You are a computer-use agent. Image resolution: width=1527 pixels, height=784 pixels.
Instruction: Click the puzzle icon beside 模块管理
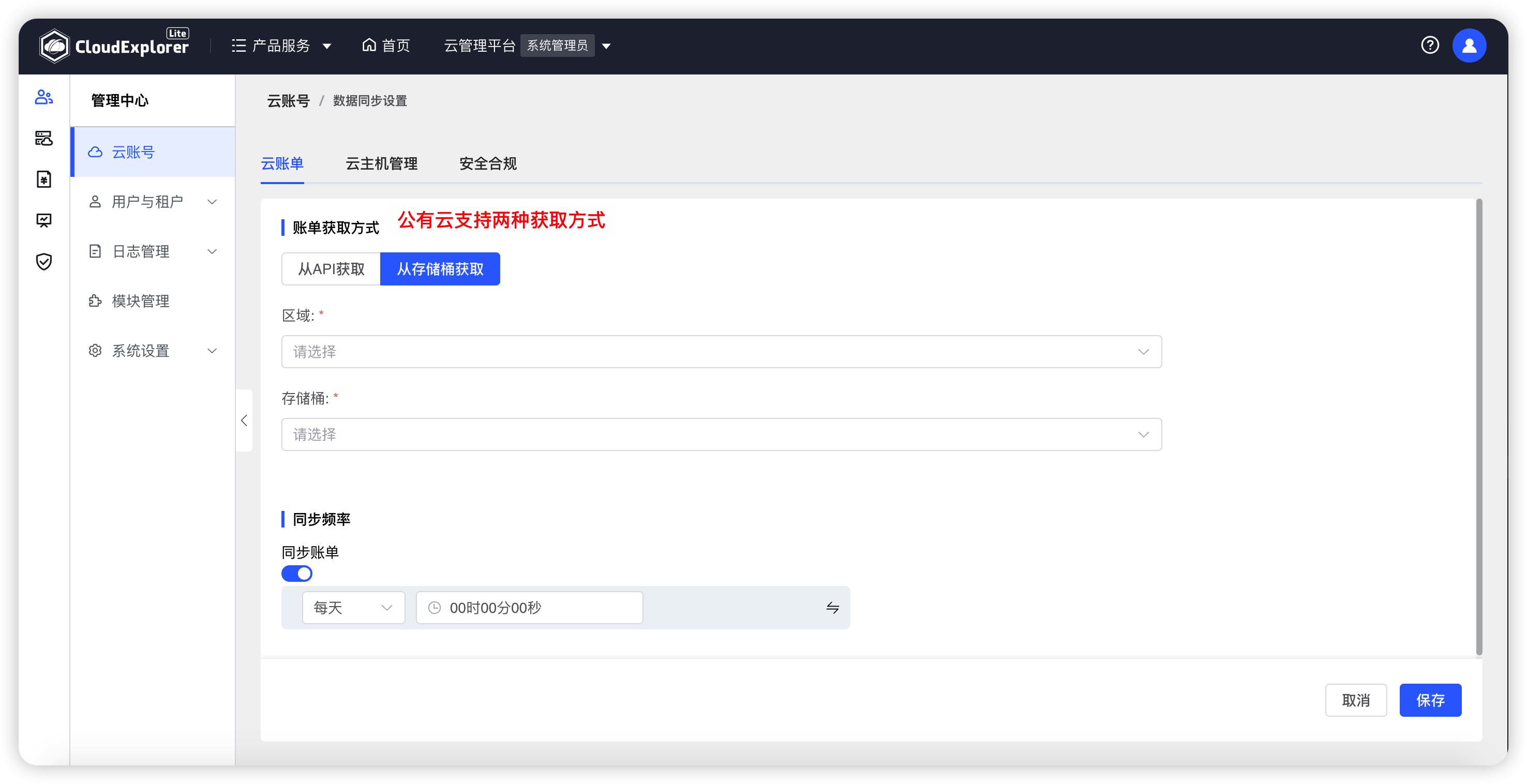95,301
